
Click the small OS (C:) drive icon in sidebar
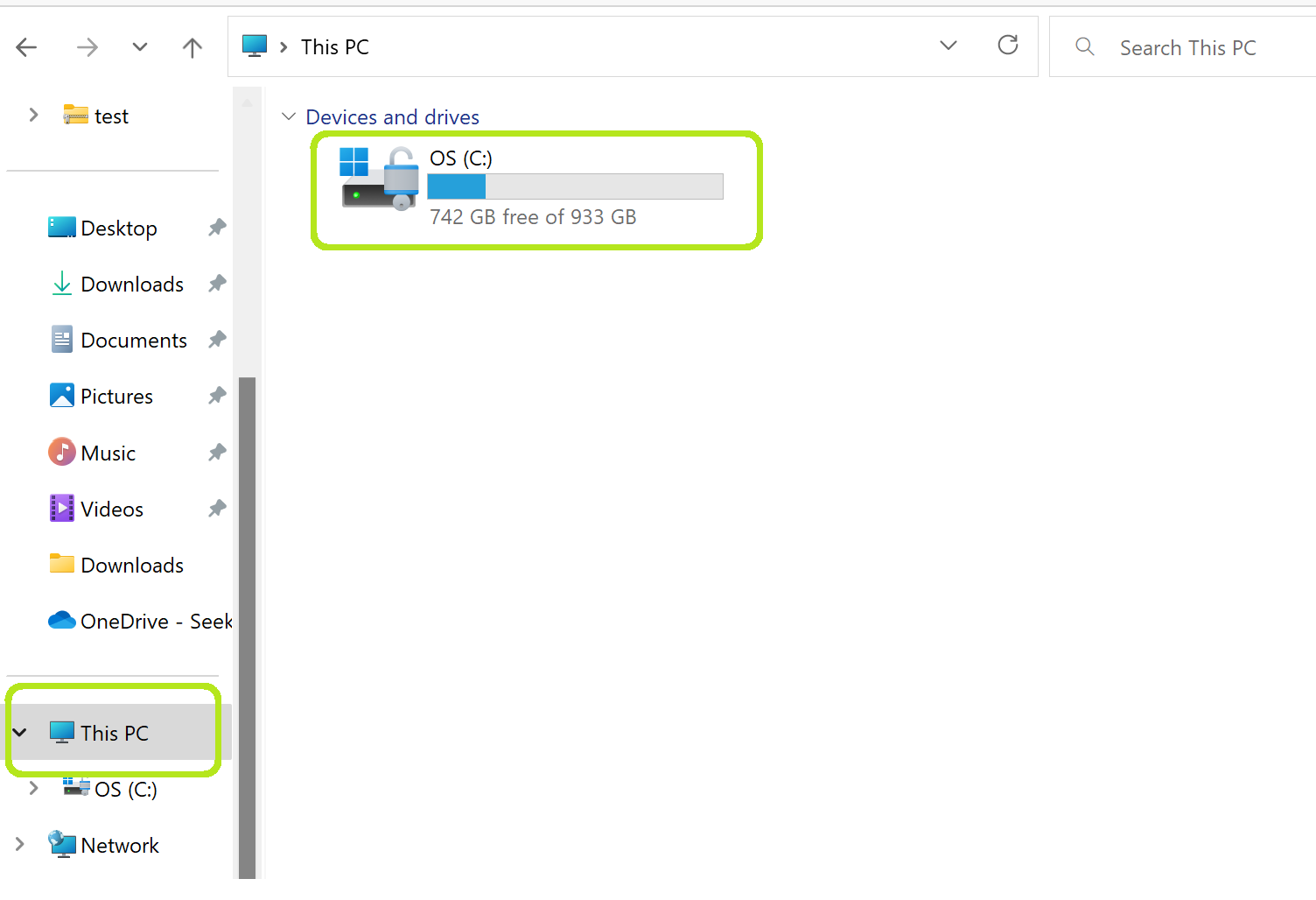(x=76, y=787)
